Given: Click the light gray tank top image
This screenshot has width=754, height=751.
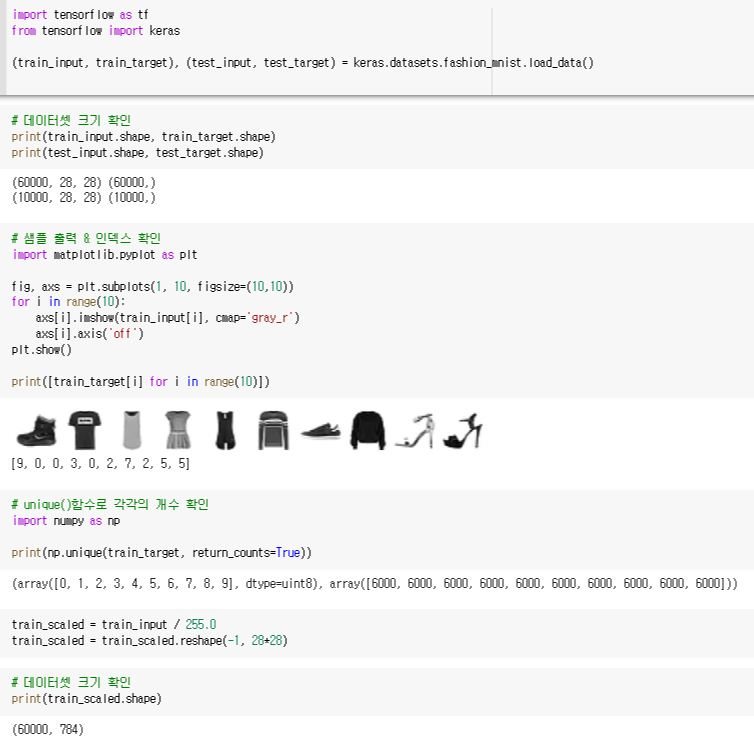Looking at the screenshot, I should point(132,430).
